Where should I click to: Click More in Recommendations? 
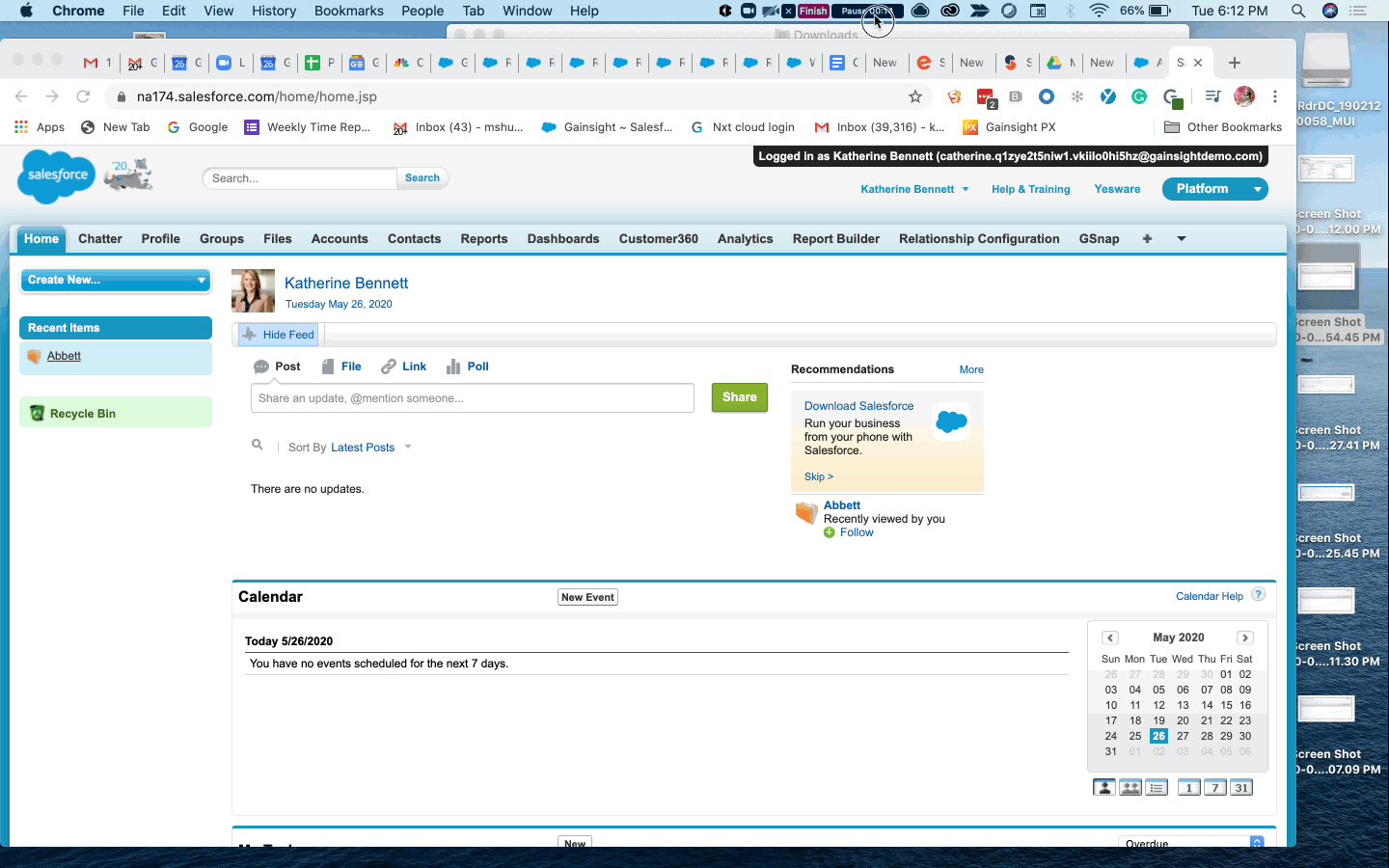971,369
